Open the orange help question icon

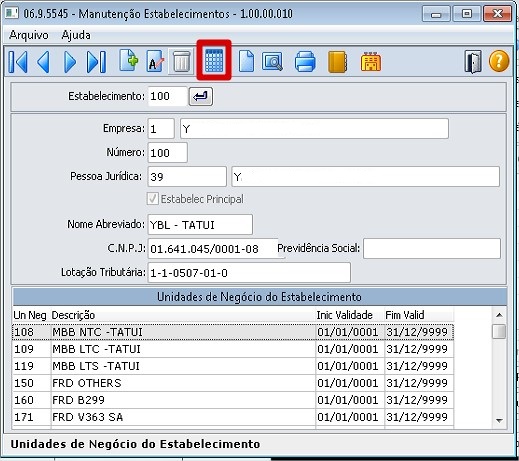[x=499, y=61]
